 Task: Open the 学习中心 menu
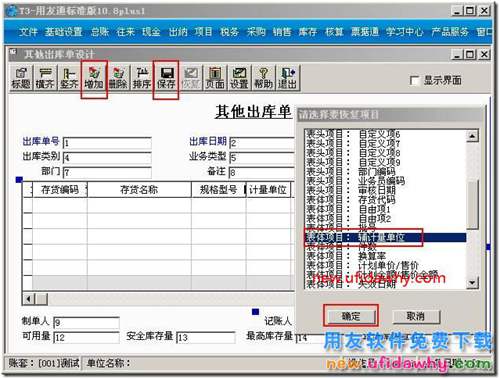coord(405,32)
